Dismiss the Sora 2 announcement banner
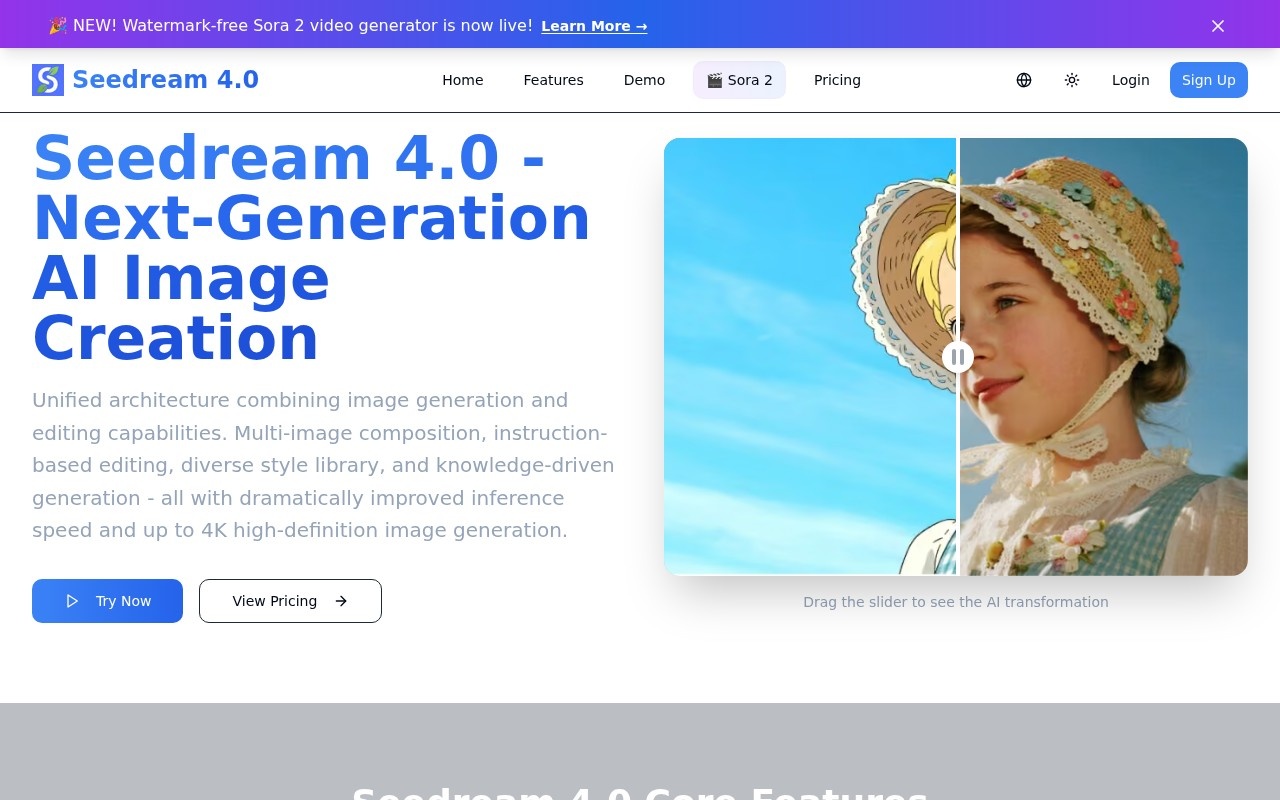This screenshot has height=800, width=1280. pos(1218,26)
